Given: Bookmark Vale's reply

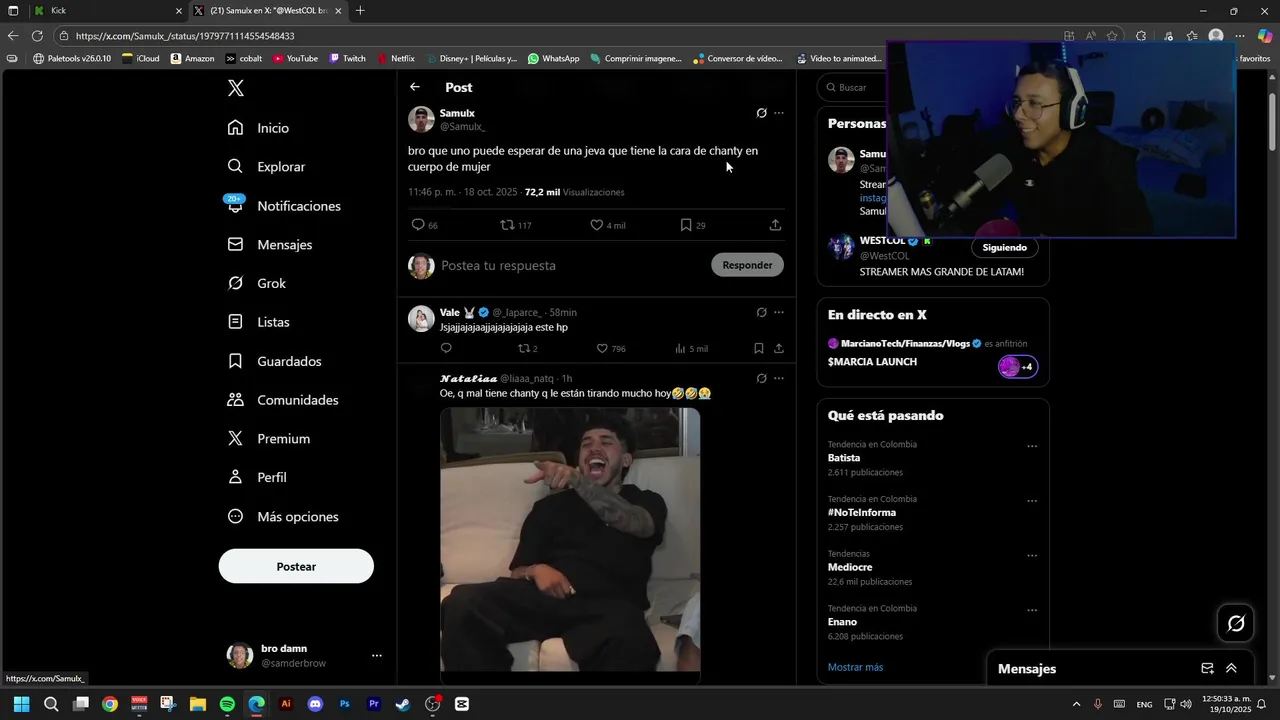Looking at the screenshot, I should pyautogui.click(x=758, y=348).
